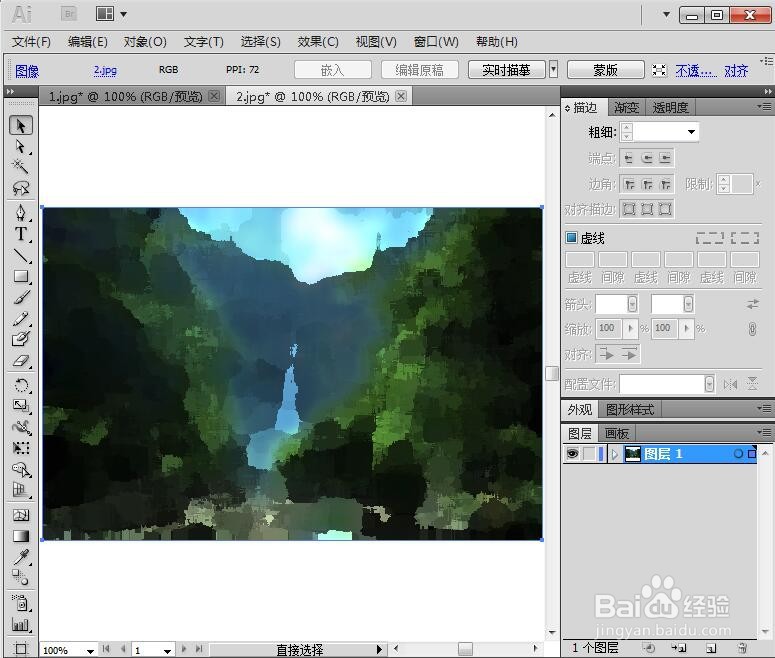Click the delete layer trash icon
The image size is (775, 658).
(742, 648)
